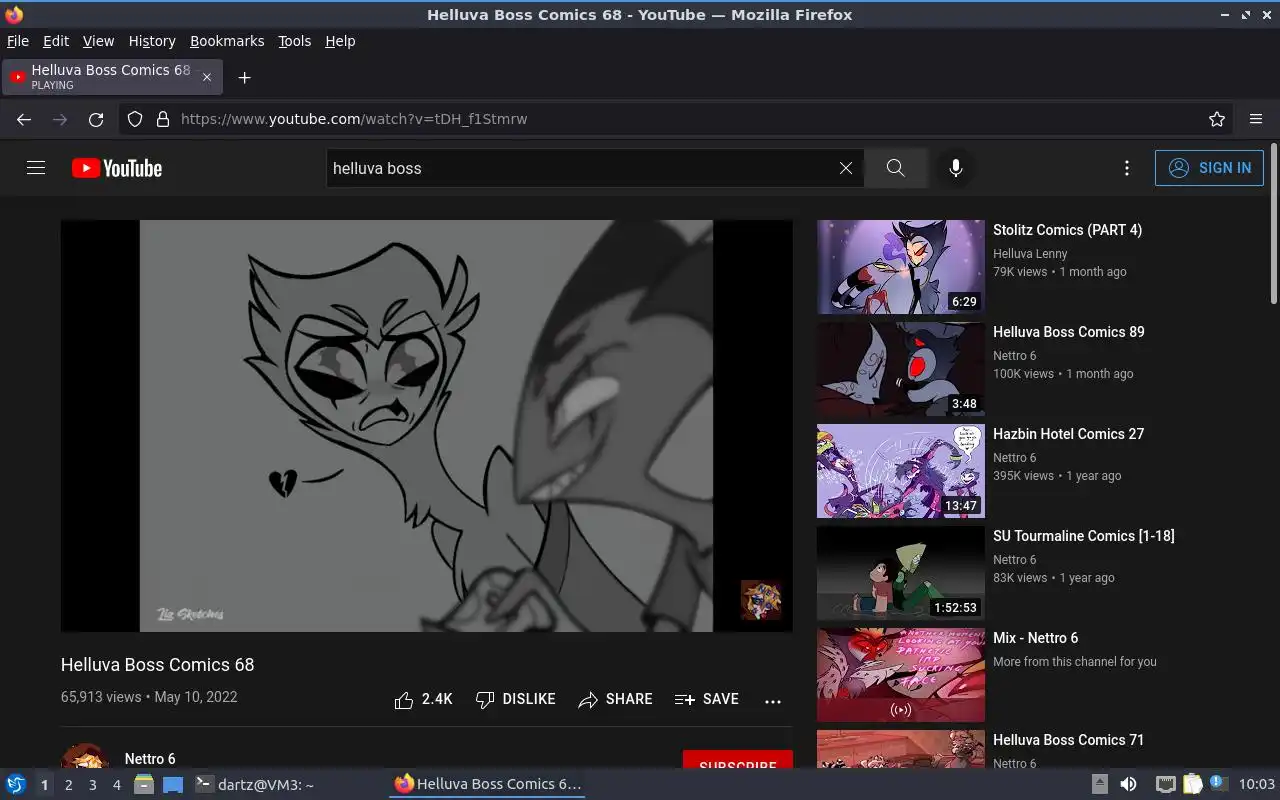This screenshot has width=1280, height=800.
Task: Open Hazbin Hotel Comics 27 thumbnail
Action: tap(901, 471)
